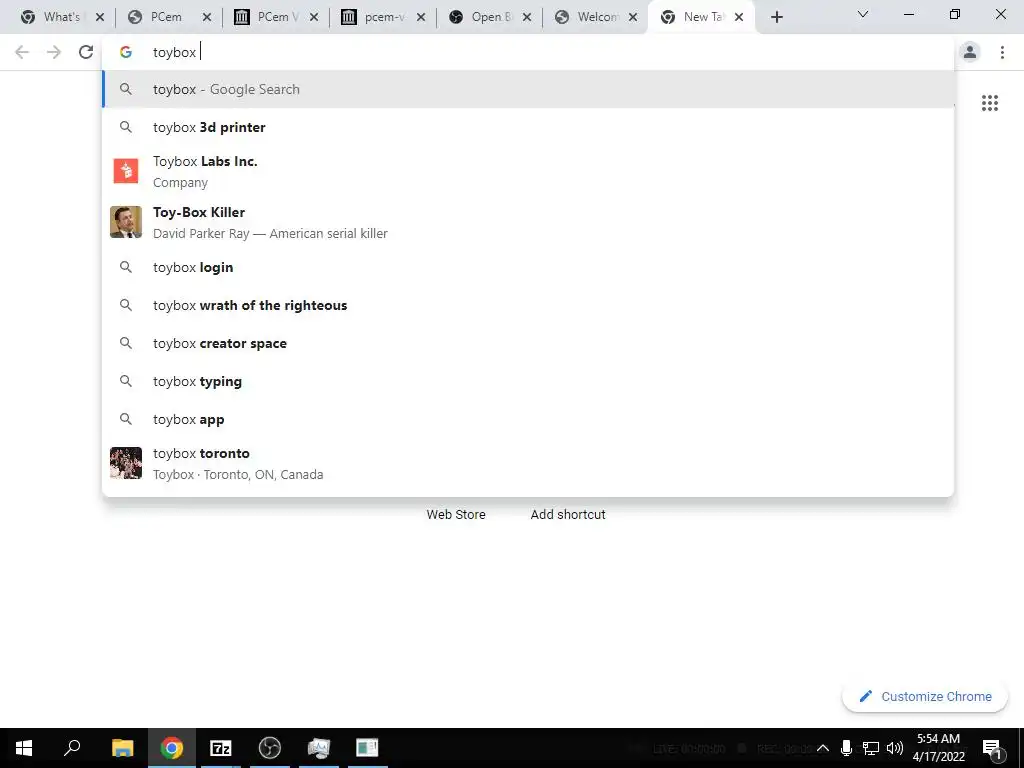Open the Windows Start menu

tap(24, 748)
